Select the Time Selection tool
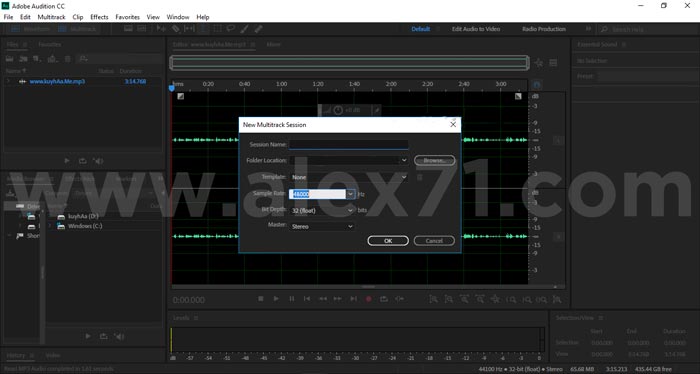 [203, 29]
